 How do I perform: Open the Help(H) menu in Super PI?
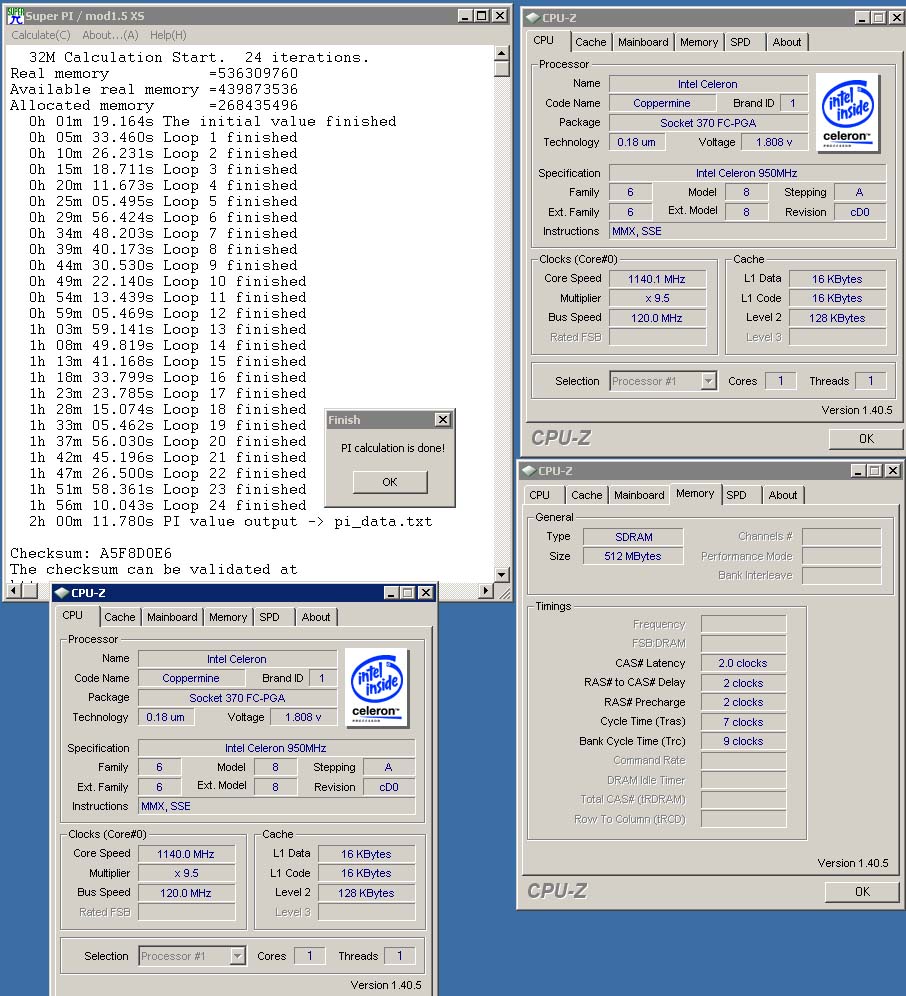[168, 35]
